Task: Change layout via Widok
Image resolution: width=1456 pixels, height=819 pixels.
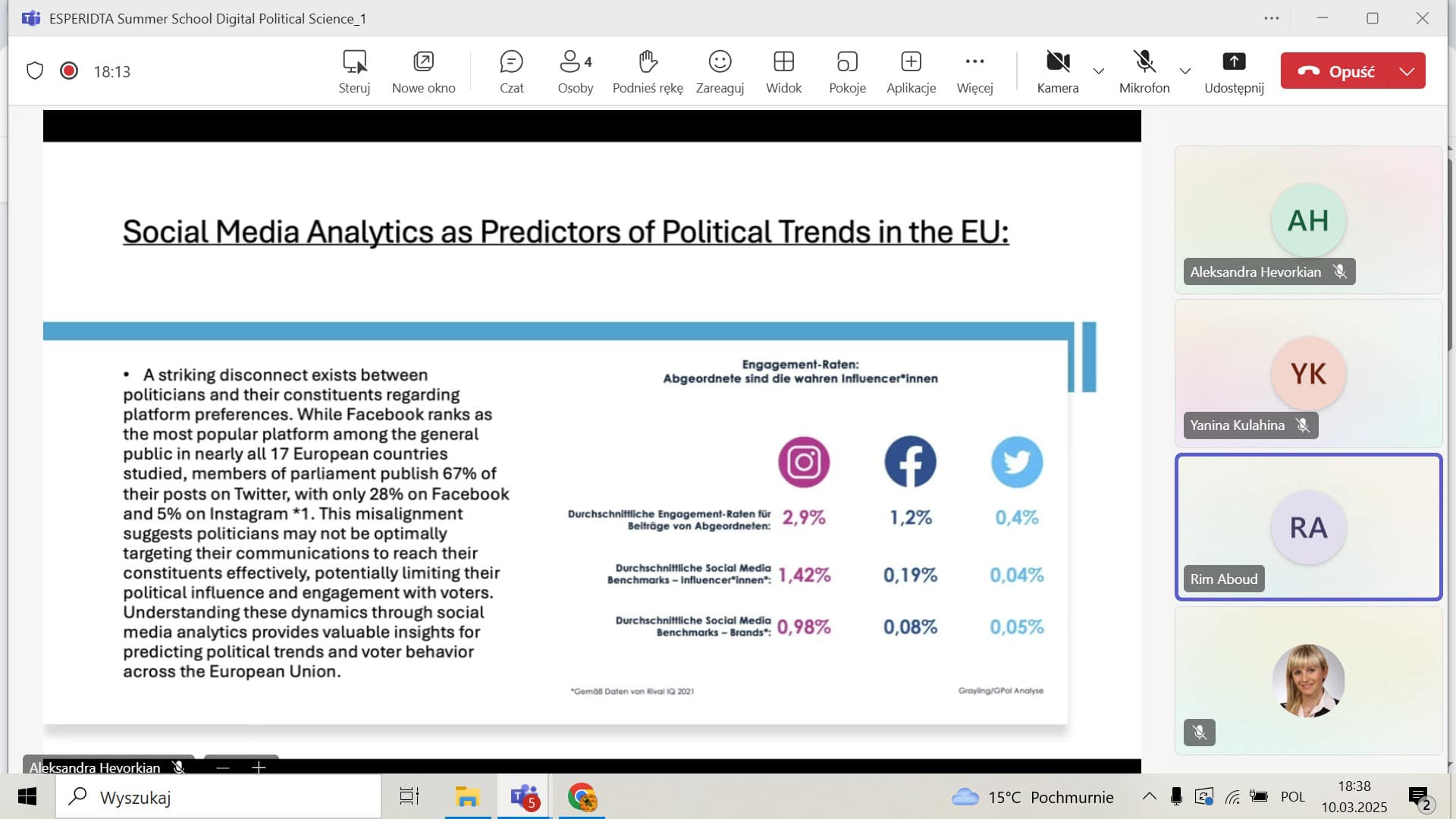Action: (783, 71)
